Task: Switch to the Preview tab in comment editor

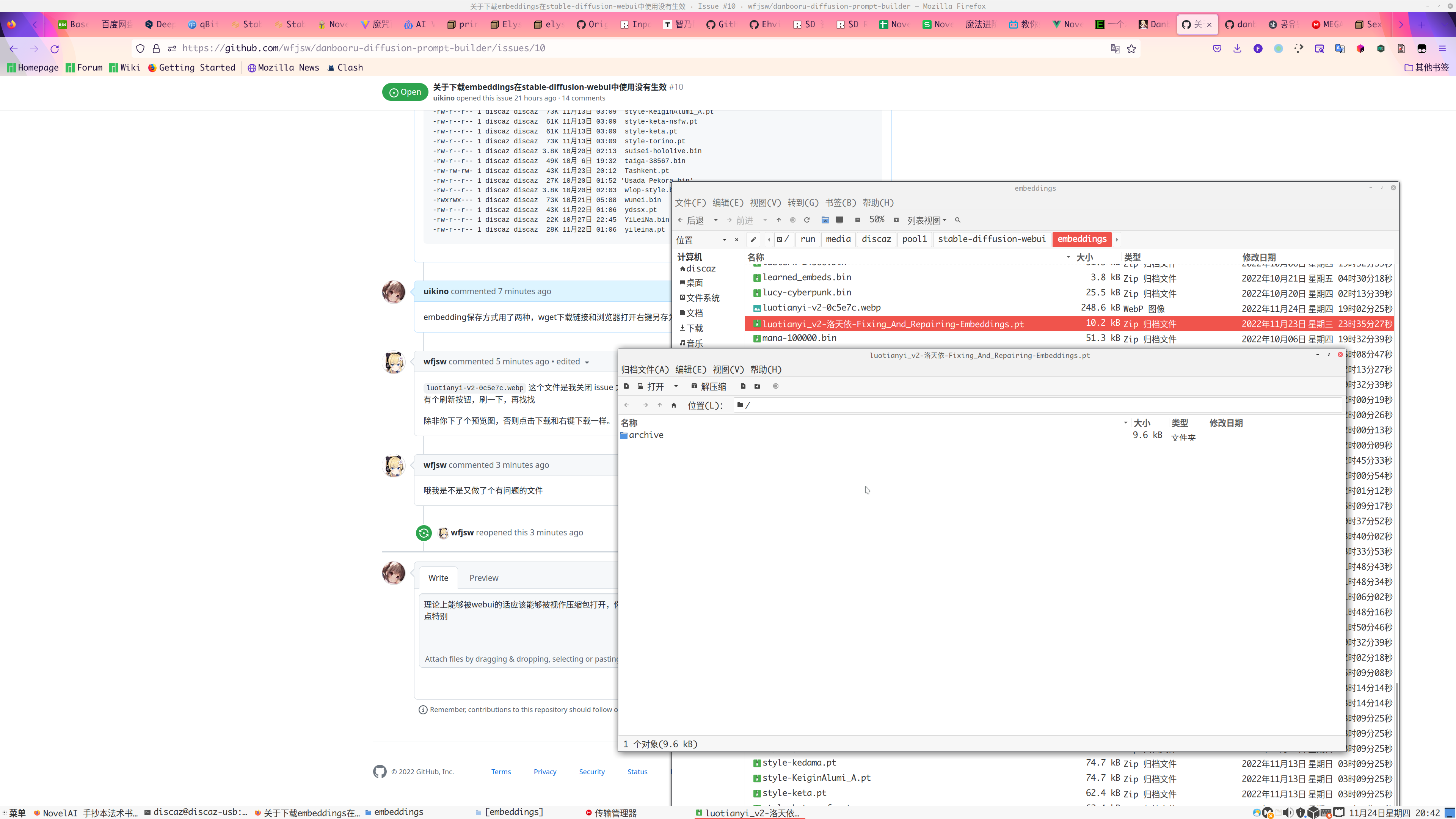Action: pyautogui.click(x=484, y=577)
